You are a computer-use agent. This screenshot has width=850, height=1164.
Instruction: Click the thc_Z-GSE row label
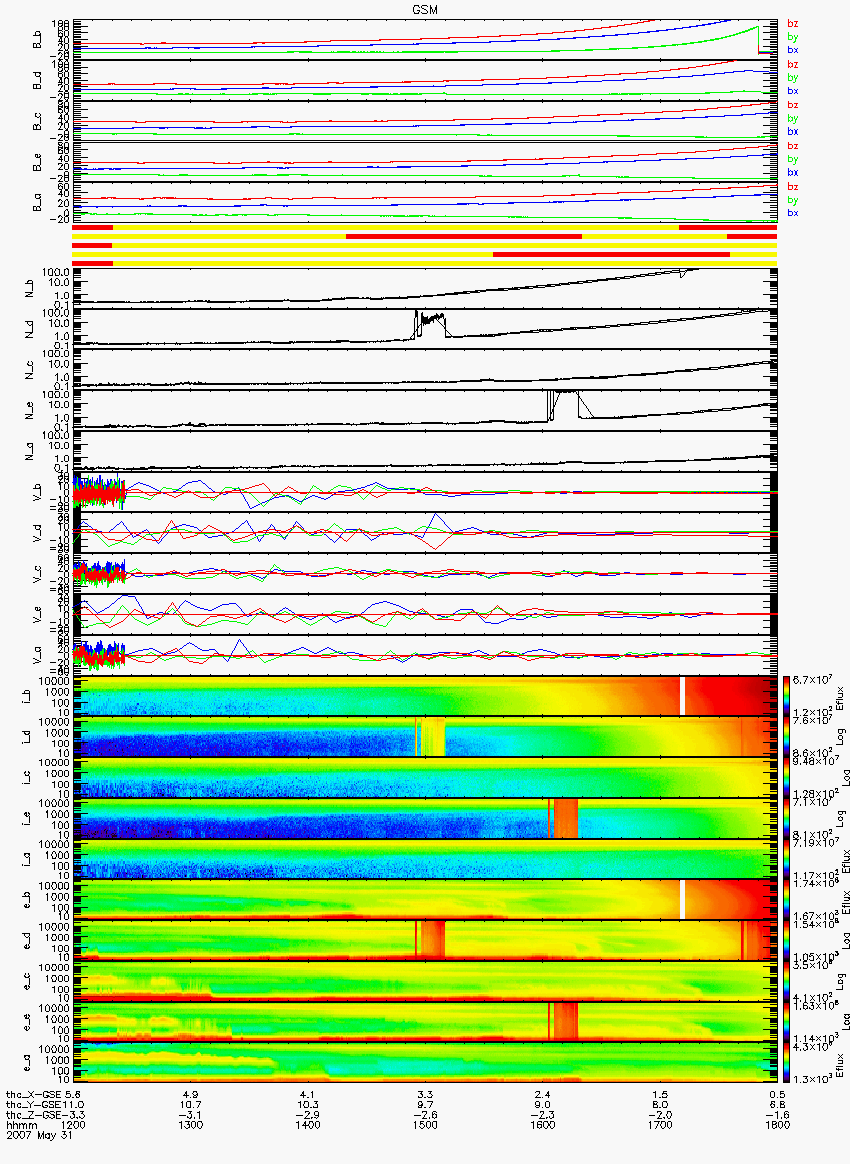[34, 1115]
